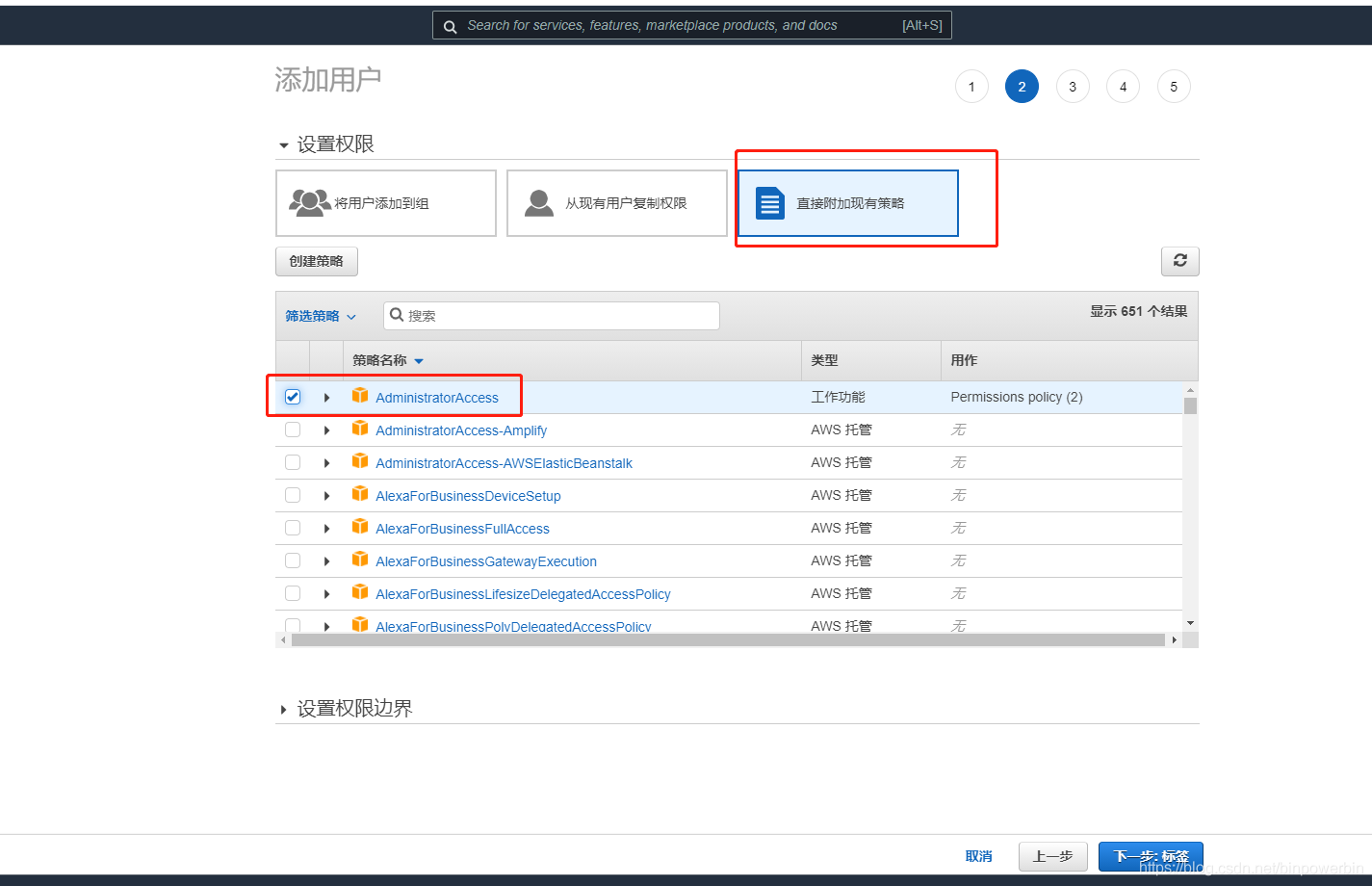Check the AdministratorAccess-Amplify policy checkbox
Image resolution: width=1372 pixels, height=886 pixels.
(292, 430)
